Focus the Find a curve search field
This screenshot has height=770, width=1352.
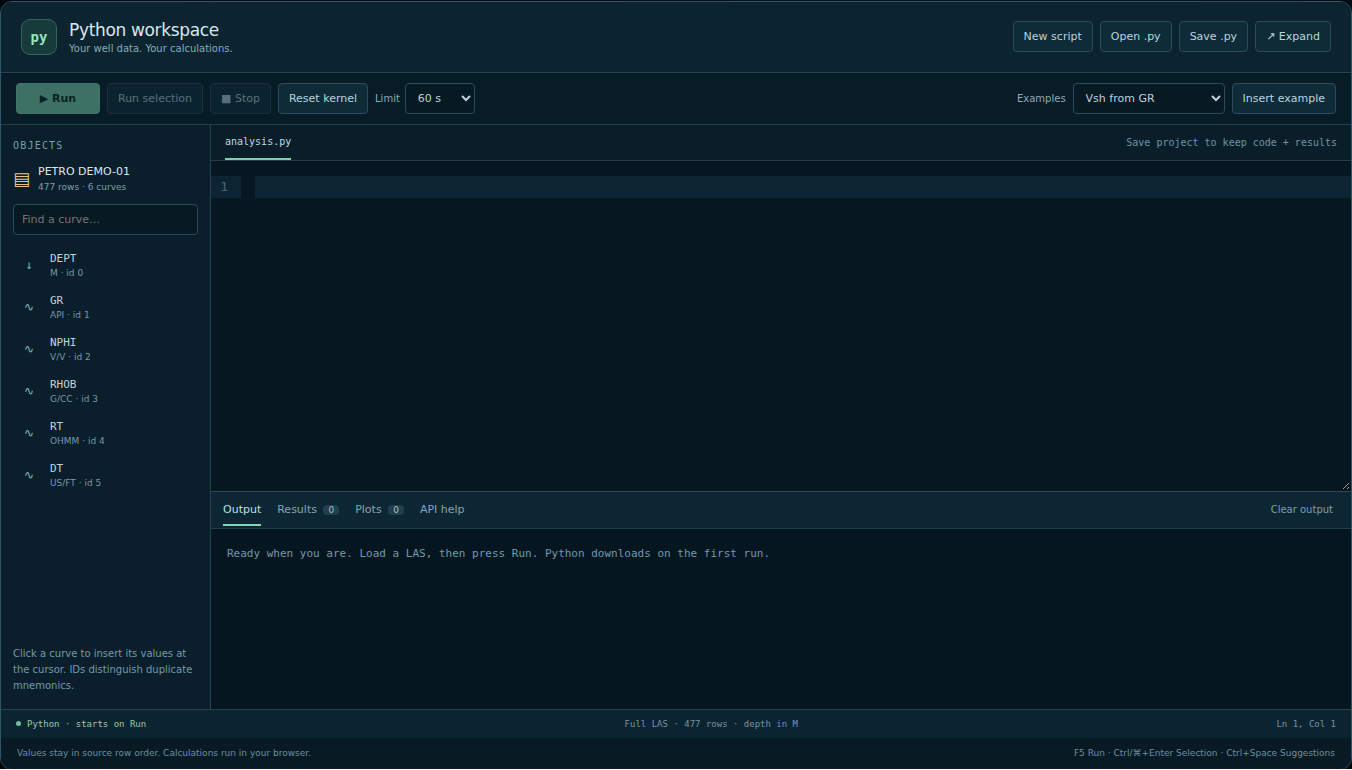(x=105, y=219)
